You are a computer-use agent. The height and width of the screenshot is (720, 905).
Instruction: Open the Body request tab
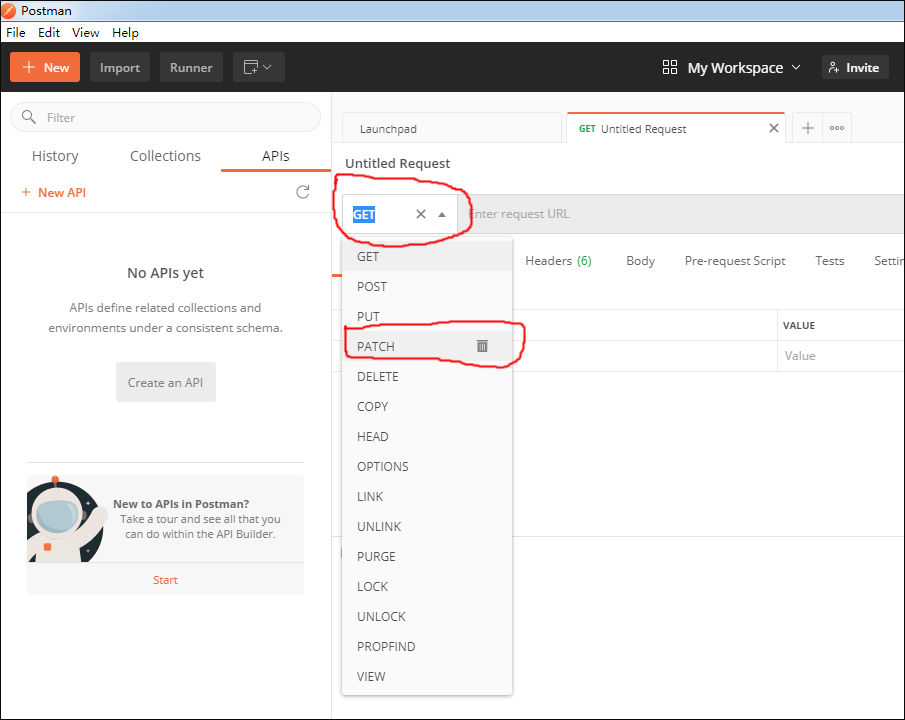click(641, 261)
